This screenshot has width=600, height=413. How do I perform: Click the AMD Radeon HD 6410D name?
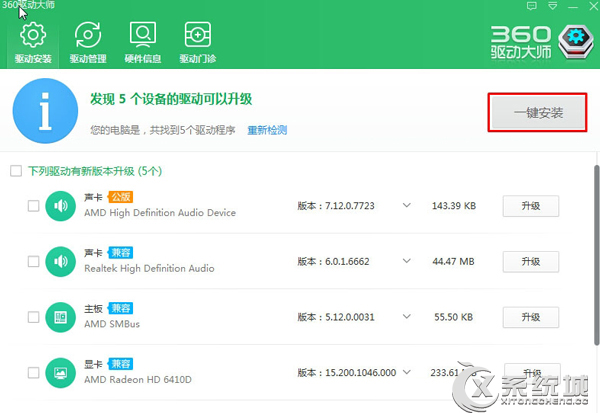(138, 380)
